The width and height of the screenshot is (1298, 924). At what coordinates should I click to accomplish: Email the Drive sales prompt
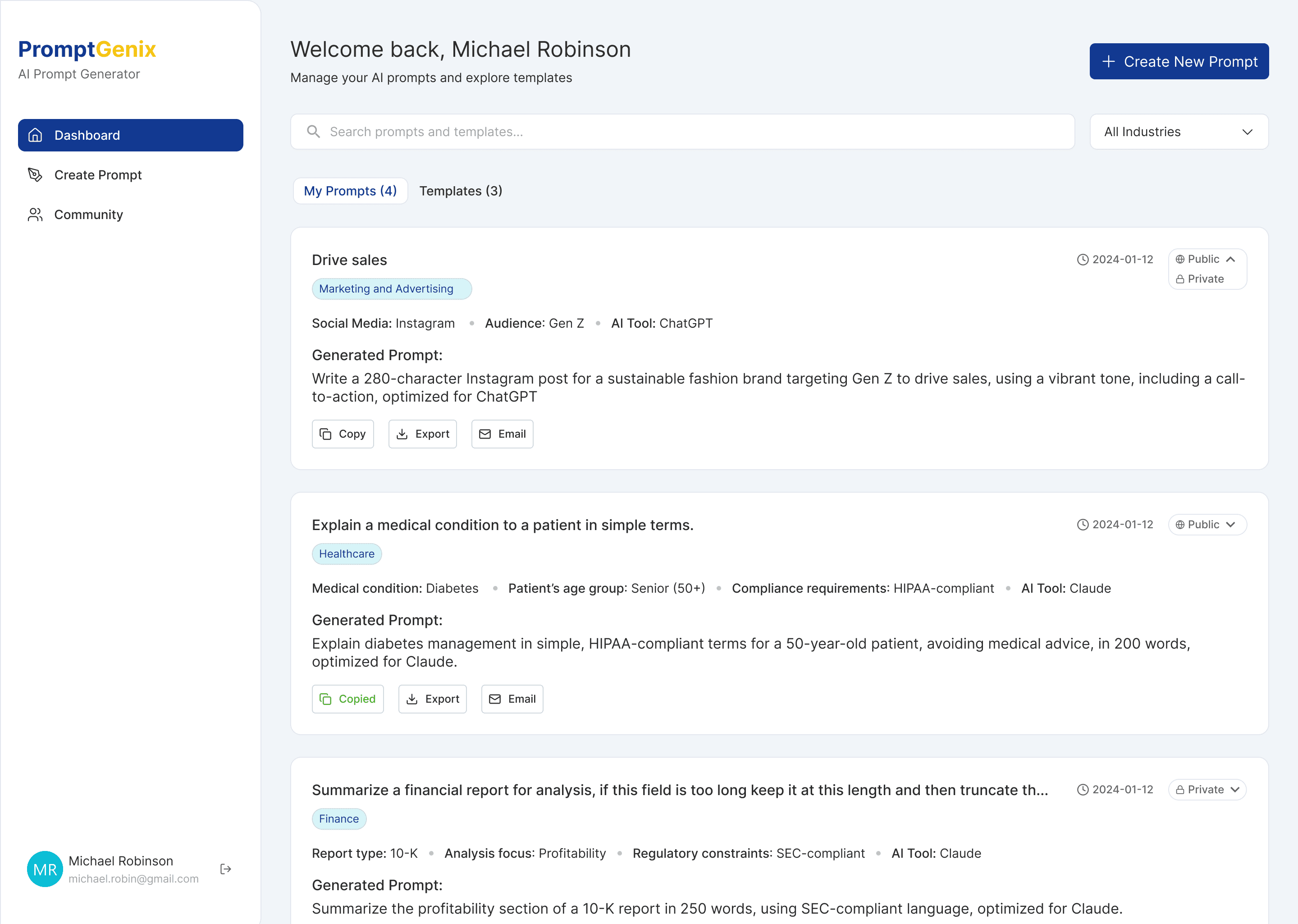click(x=502, y=434)
